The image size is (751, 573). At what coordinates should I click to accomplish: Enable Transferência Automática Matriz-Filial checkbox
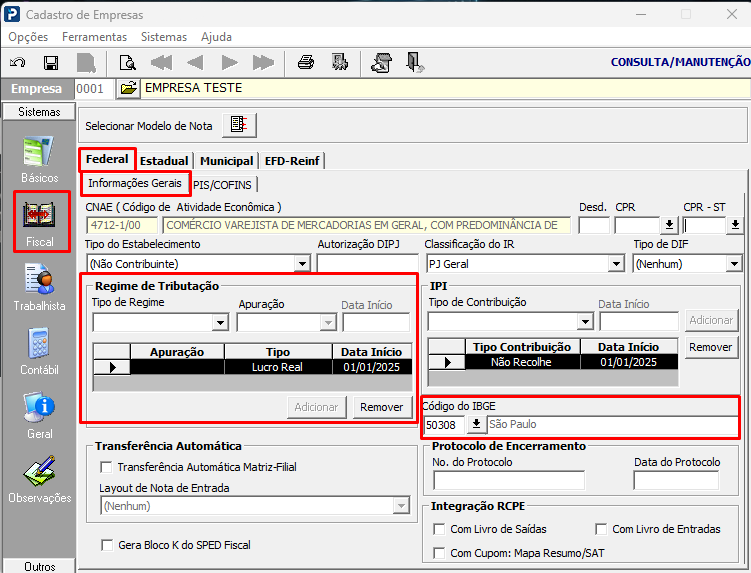[106, 467]
